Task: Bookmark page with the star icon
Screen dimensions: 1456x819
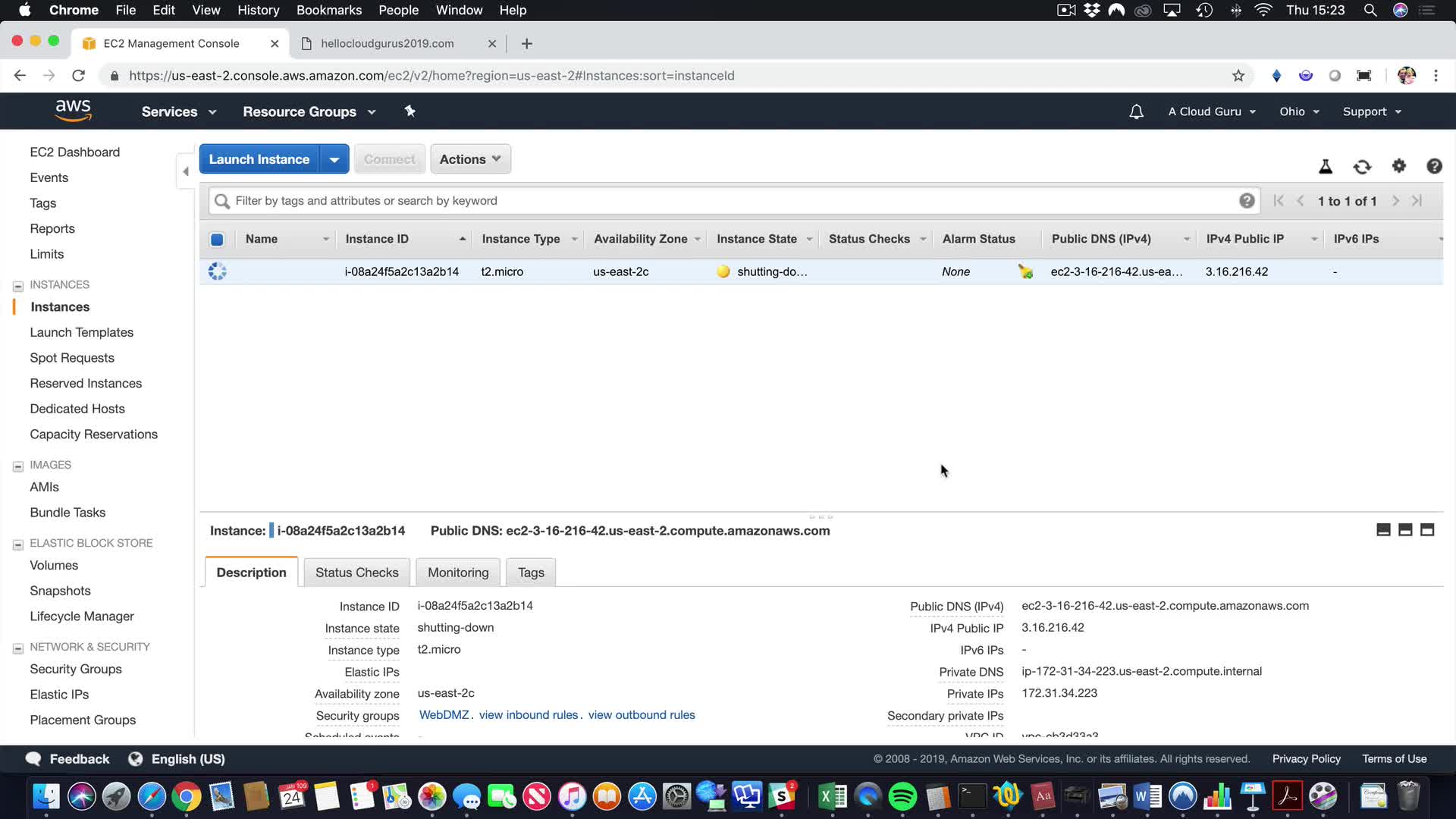Action: click(1238, 76)
